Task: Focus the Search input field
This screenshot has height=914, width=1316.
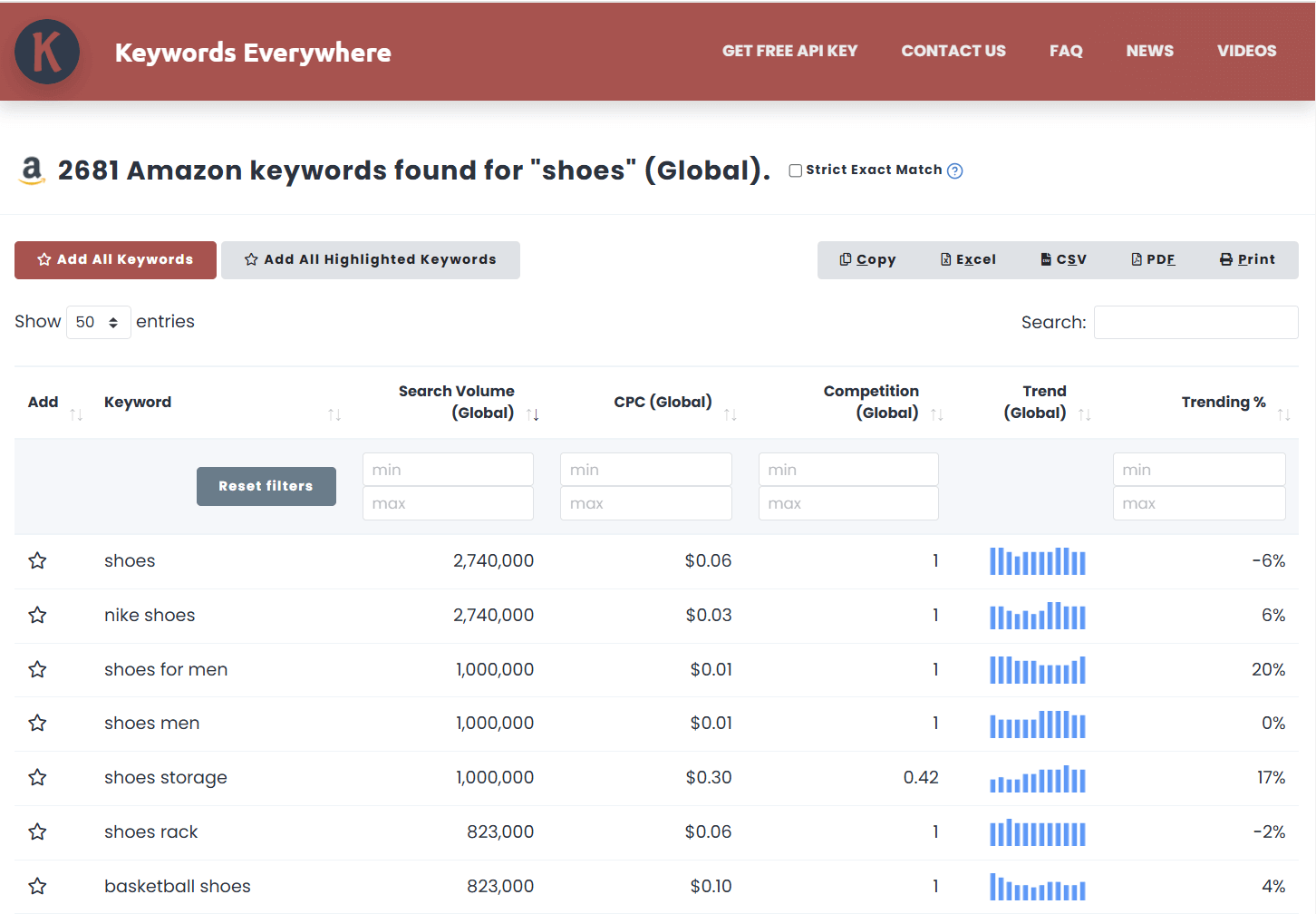Action: point(1195,322)
